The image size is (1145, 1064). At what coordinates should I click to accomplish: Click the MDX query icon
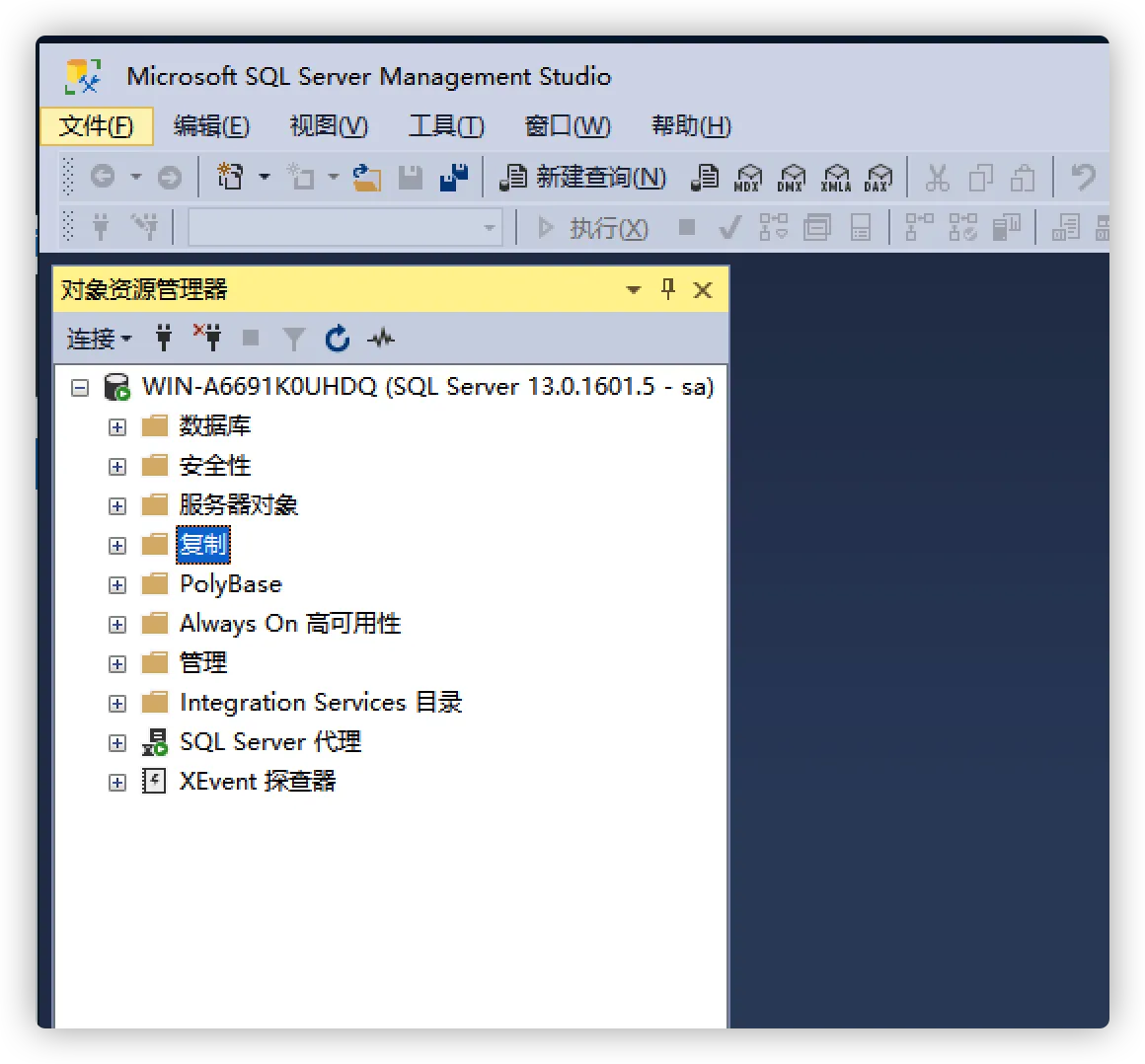point(748,178)
